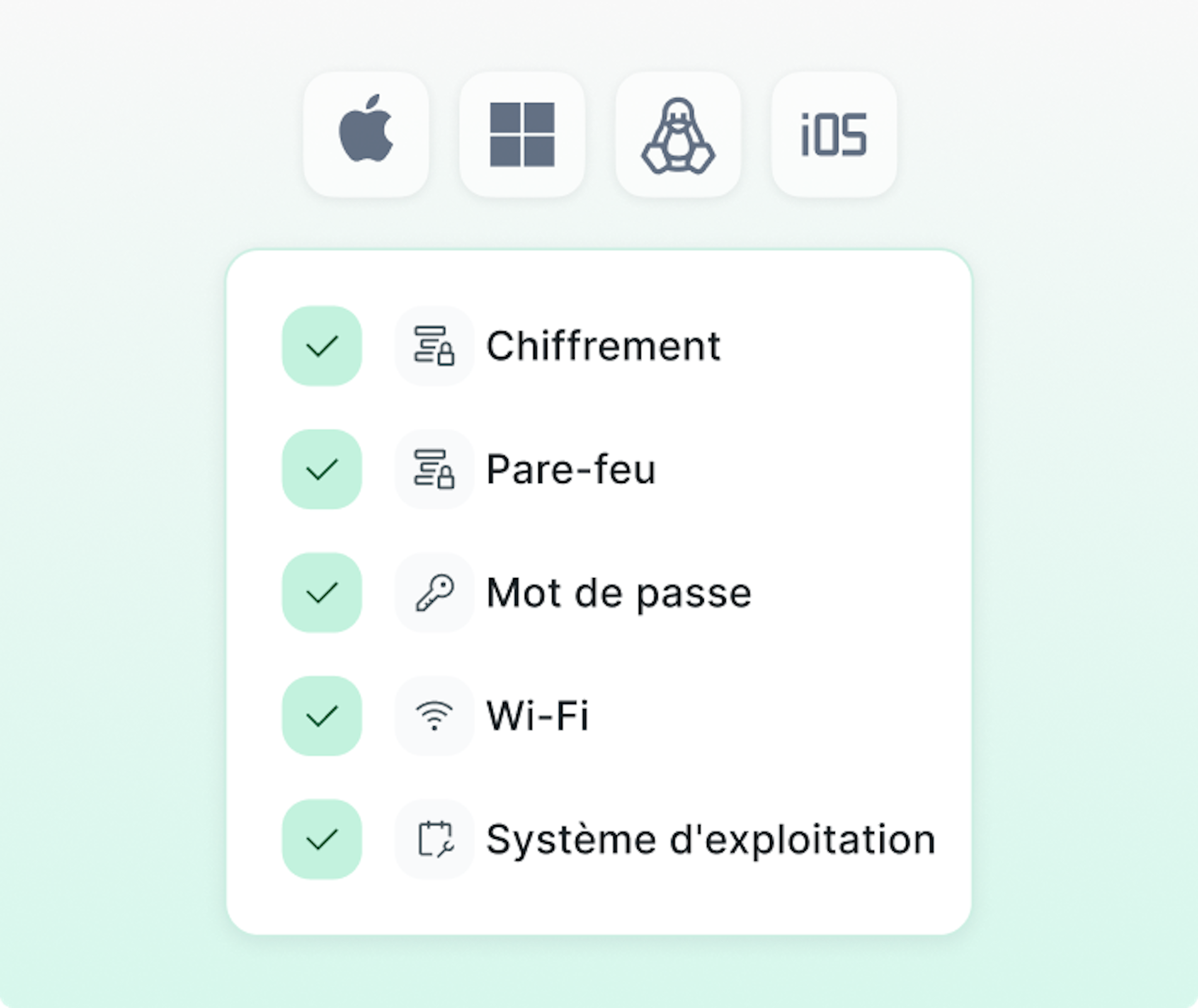
Task: Select the Apple macOS platform icon
Action: (366, 134)
